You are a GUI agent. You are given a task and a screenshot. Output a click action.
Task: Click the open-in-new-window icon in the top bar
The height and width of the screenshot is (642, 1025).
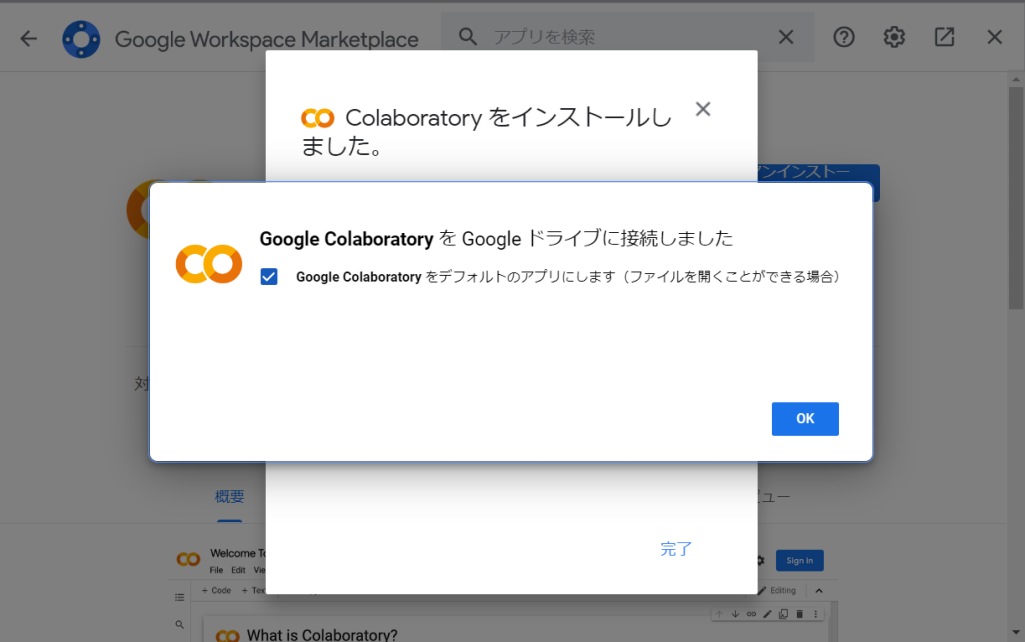pos(944,37)
